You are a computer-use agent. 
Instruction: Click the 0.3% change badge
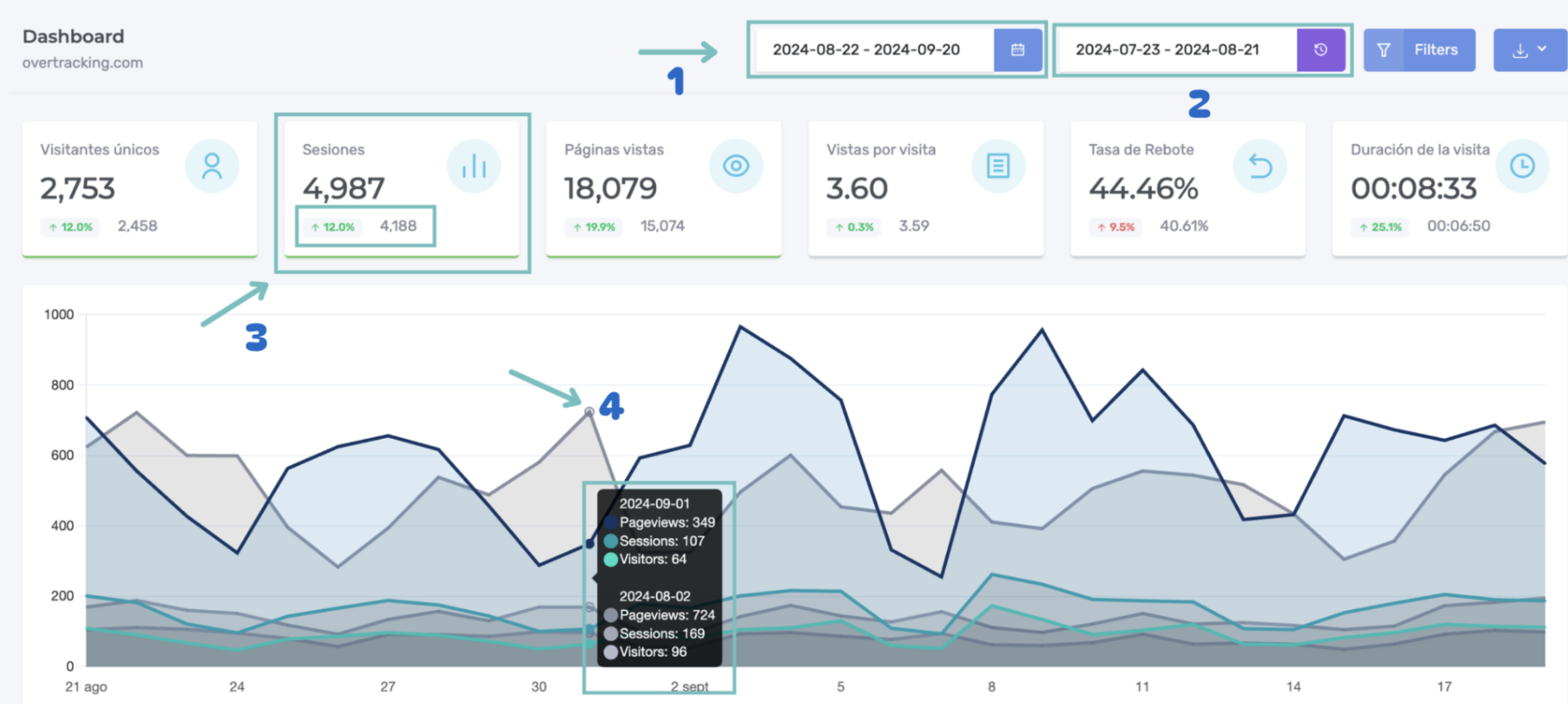(854, 227)
